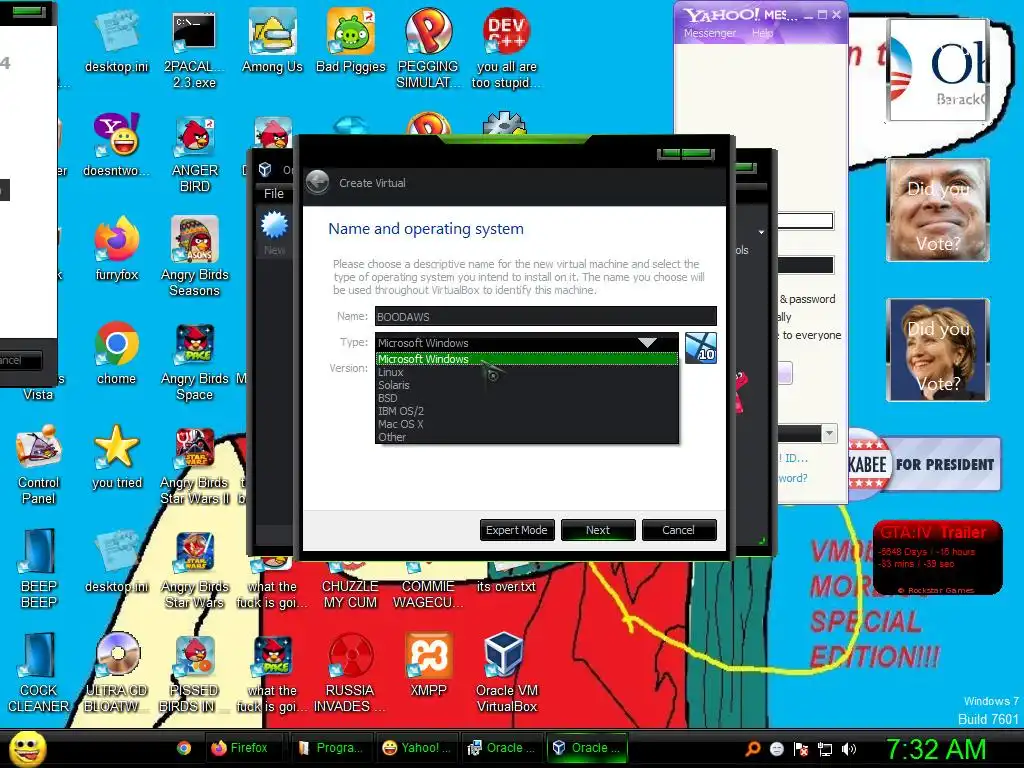Click the McCain Did you Vote gadget
This screenshot has height=768, width=1024.
(x=938, y=210)
